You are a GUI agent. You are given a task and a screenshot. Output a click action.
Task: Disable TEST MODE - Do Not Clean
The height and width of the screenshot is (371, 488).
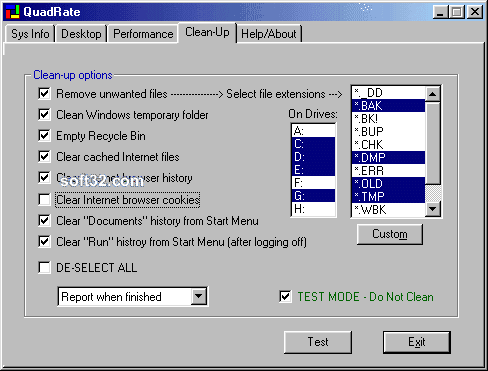pyautogui.click(x=285, y=297)
